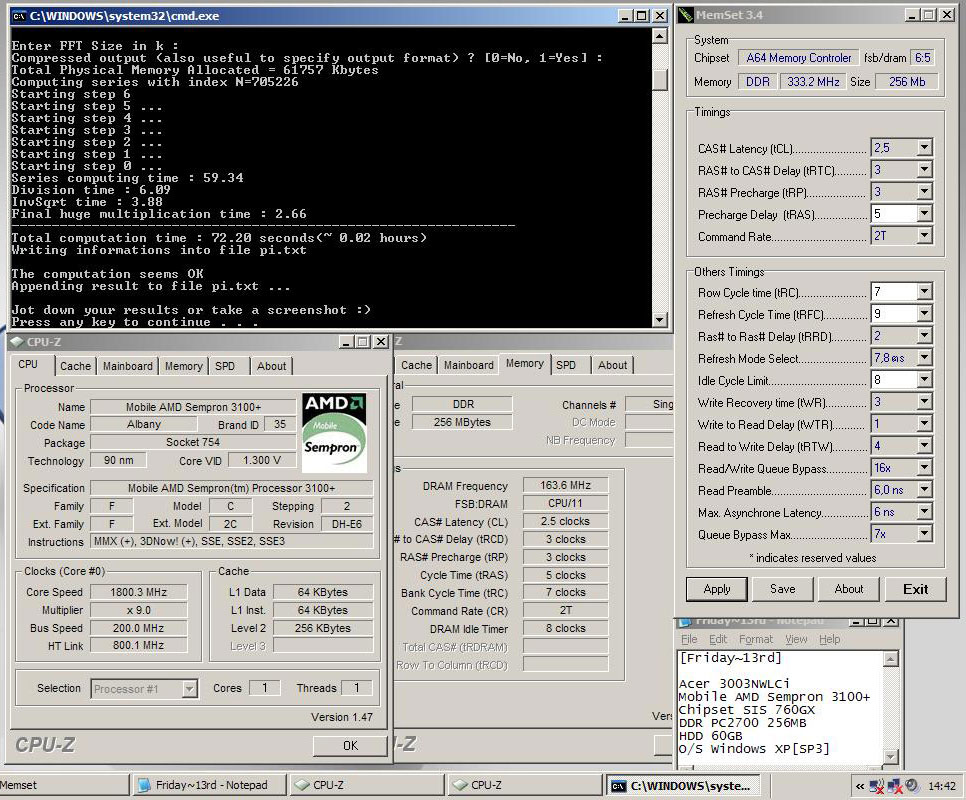Switch to the Cache tab in front CPU-Z
This screenshot has height=800, width=966.
75,366
